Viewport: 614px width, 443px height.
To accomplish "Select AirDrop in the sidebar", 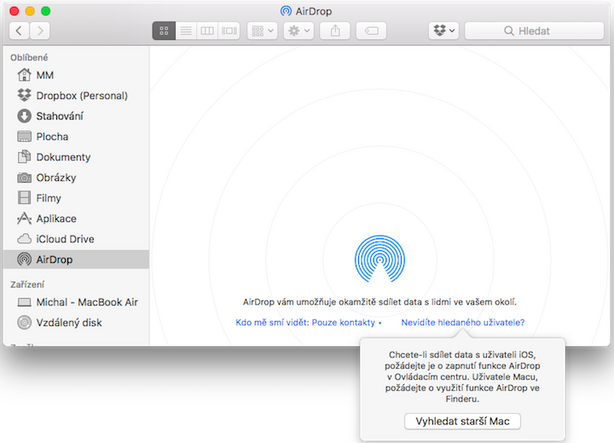I will pos(76,259).
